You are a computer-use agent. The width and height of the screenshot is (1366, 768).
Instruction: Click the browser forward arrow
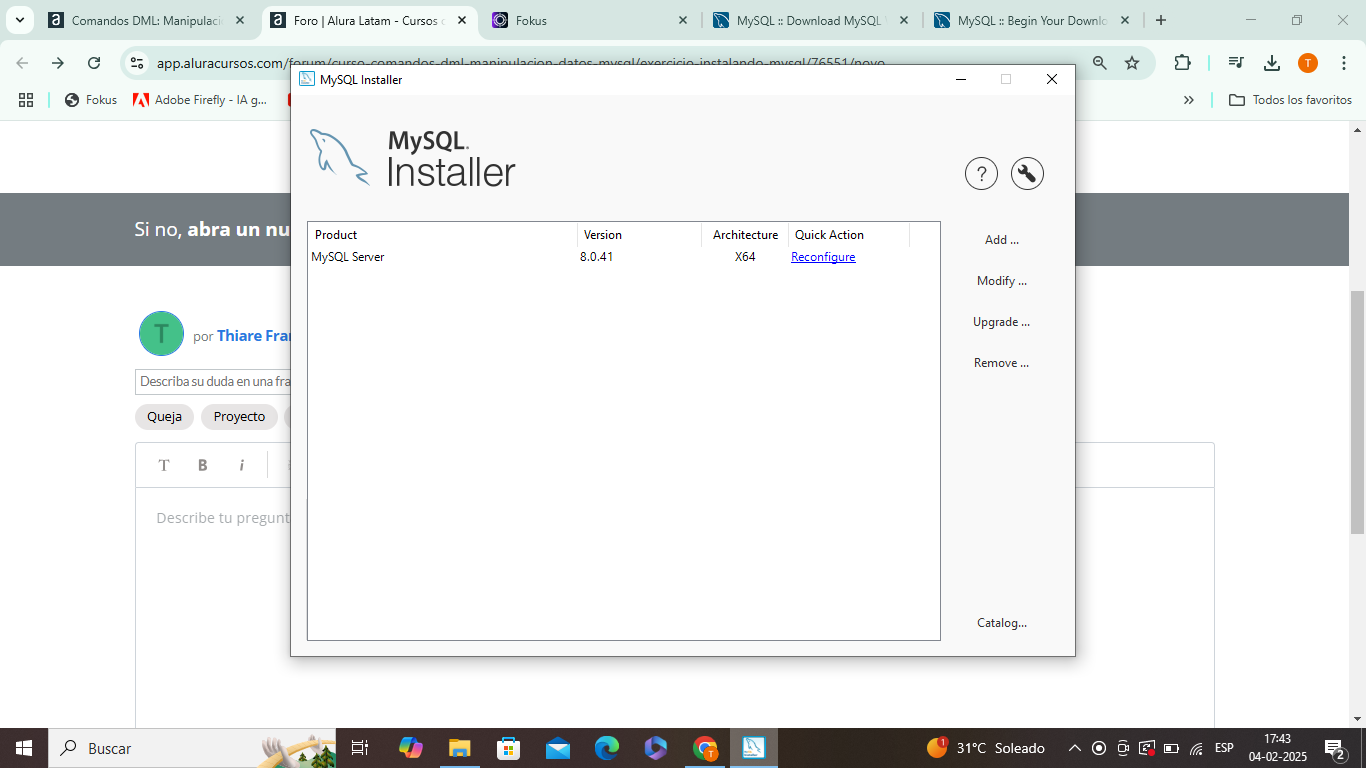click(x=58, y=63)
